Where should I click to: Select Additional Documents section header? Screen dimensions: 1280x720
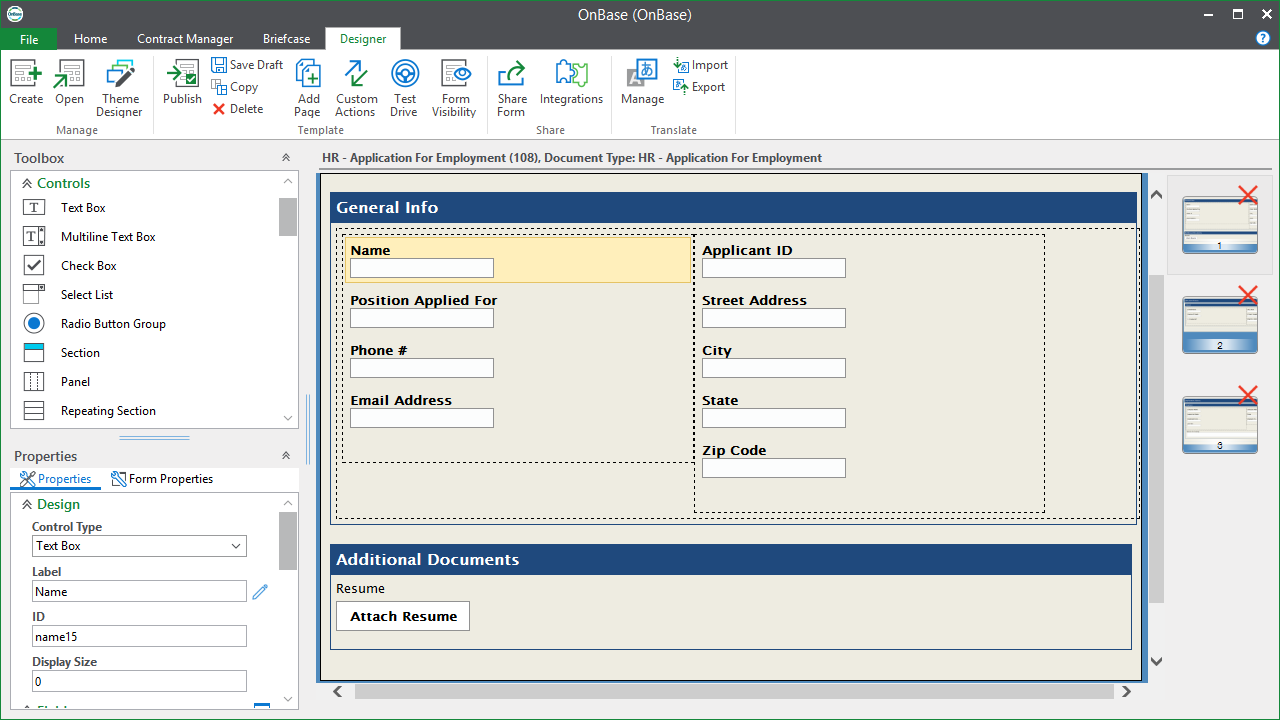pyautogui.click(x=731, y=559)
